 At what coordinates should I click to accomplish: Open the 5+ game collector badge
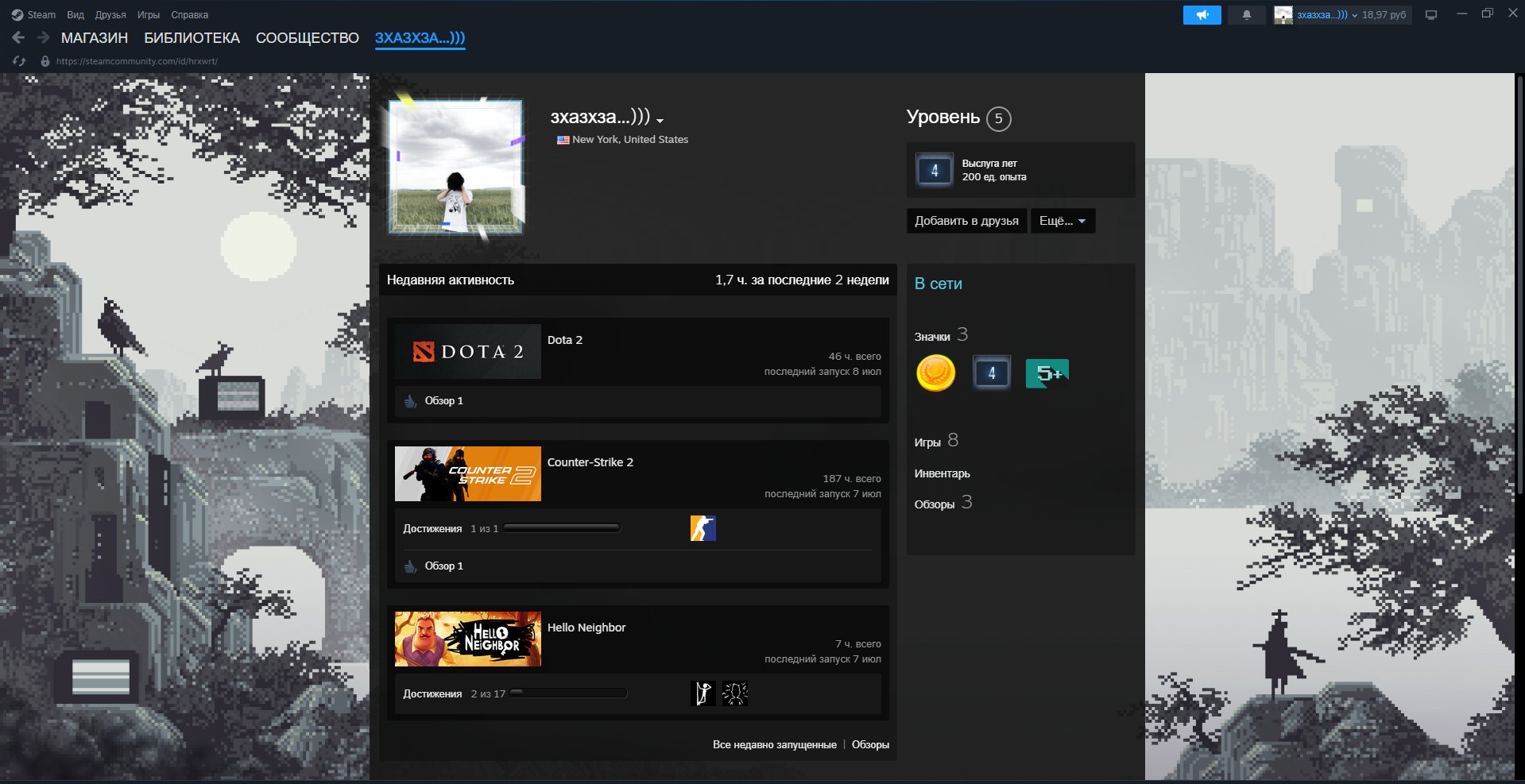1047,373
